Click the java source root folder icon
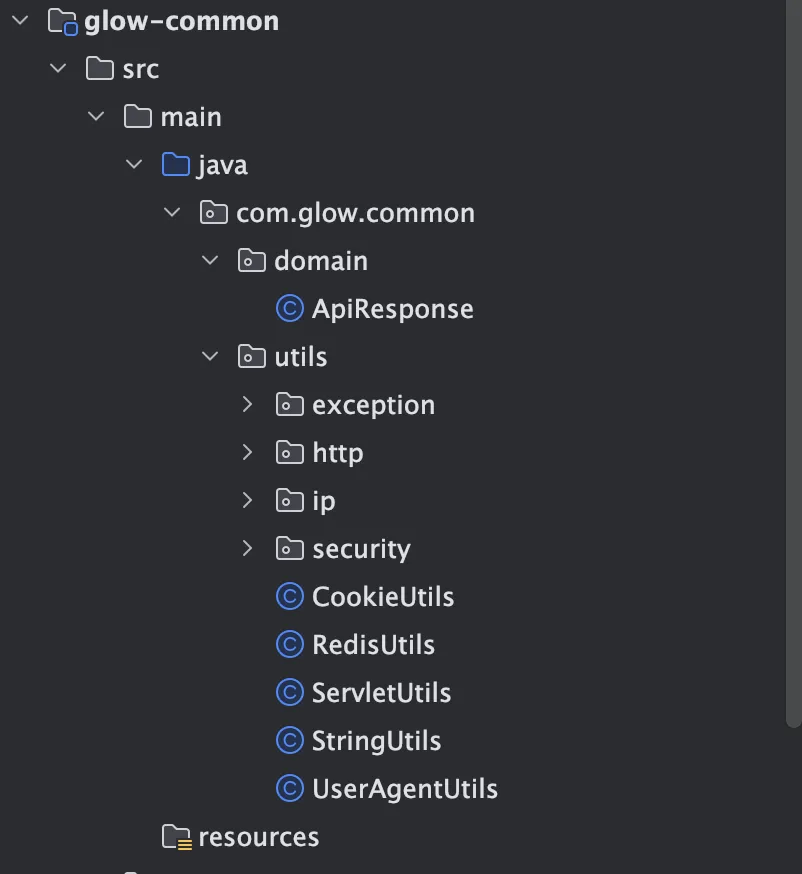802x874 pixels. (175, 165)
